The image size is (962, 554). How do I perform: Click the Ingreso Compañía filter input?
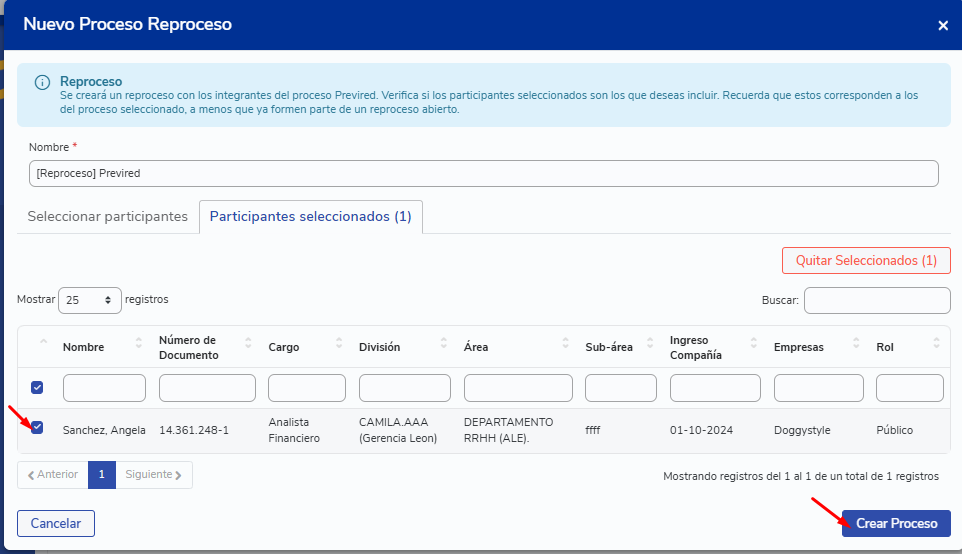click(x=715, y=388)
